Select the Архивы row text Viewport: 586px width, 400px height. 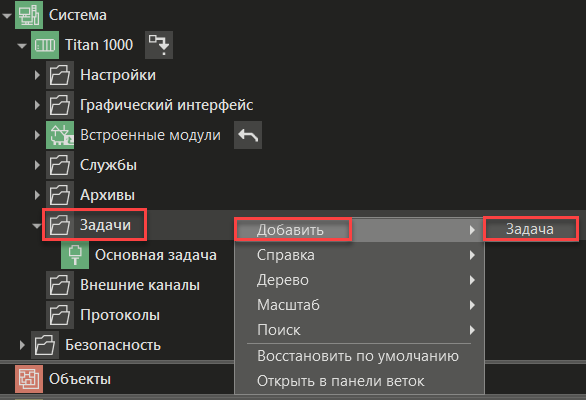108,195
